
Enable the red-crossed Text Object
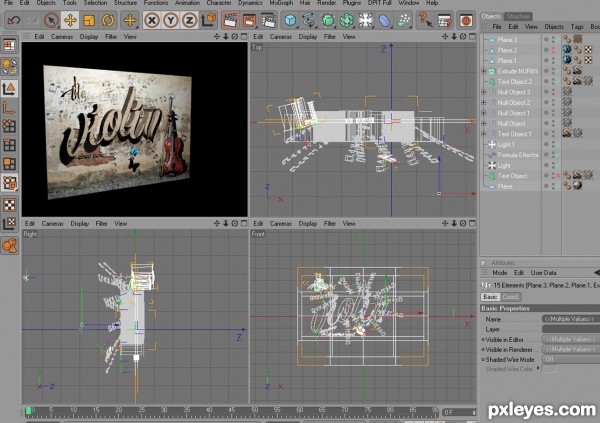point(558,176)
